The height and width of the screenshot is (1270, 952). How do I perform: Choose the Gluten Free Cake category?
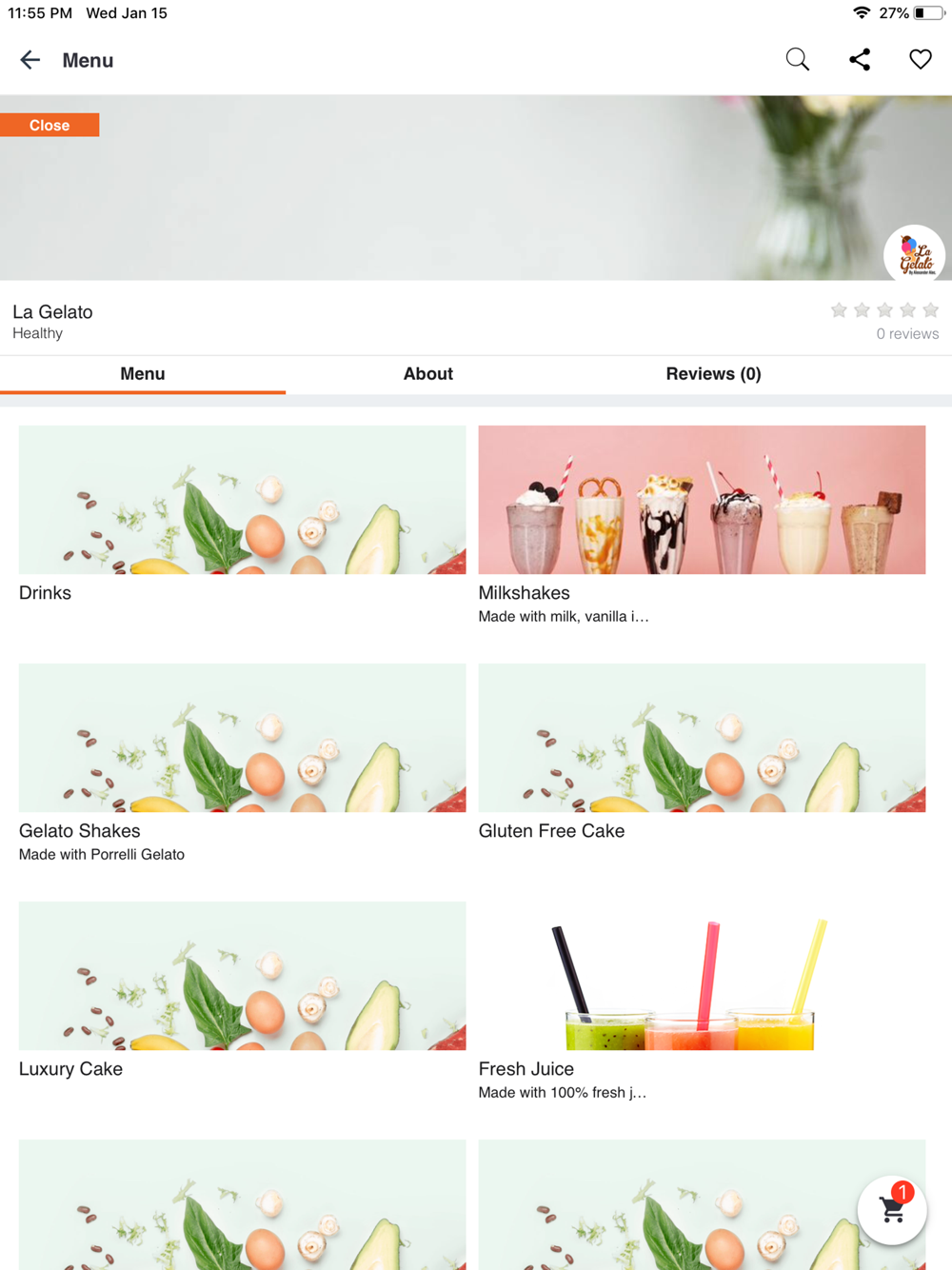[x=702, y=752]
